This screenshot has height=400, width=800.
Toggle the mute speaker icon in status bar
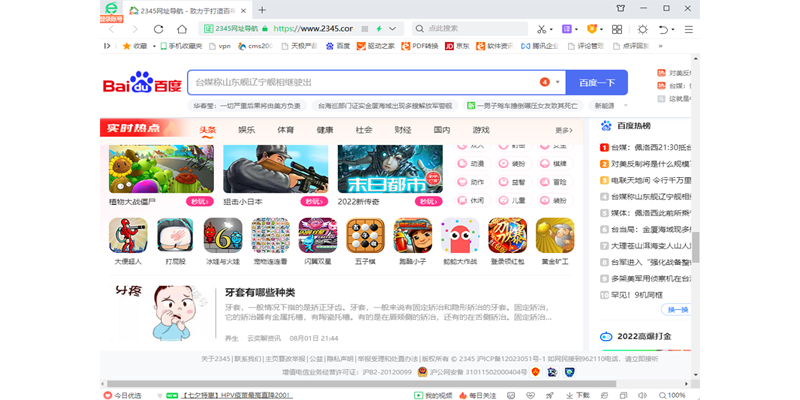(x=642, y=395)
